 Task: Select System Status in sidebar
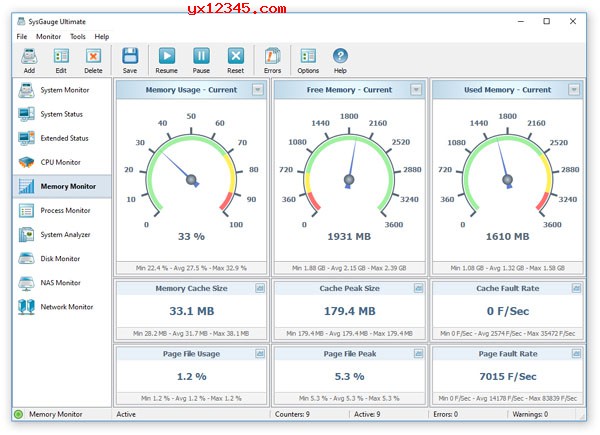pos(62,114)
